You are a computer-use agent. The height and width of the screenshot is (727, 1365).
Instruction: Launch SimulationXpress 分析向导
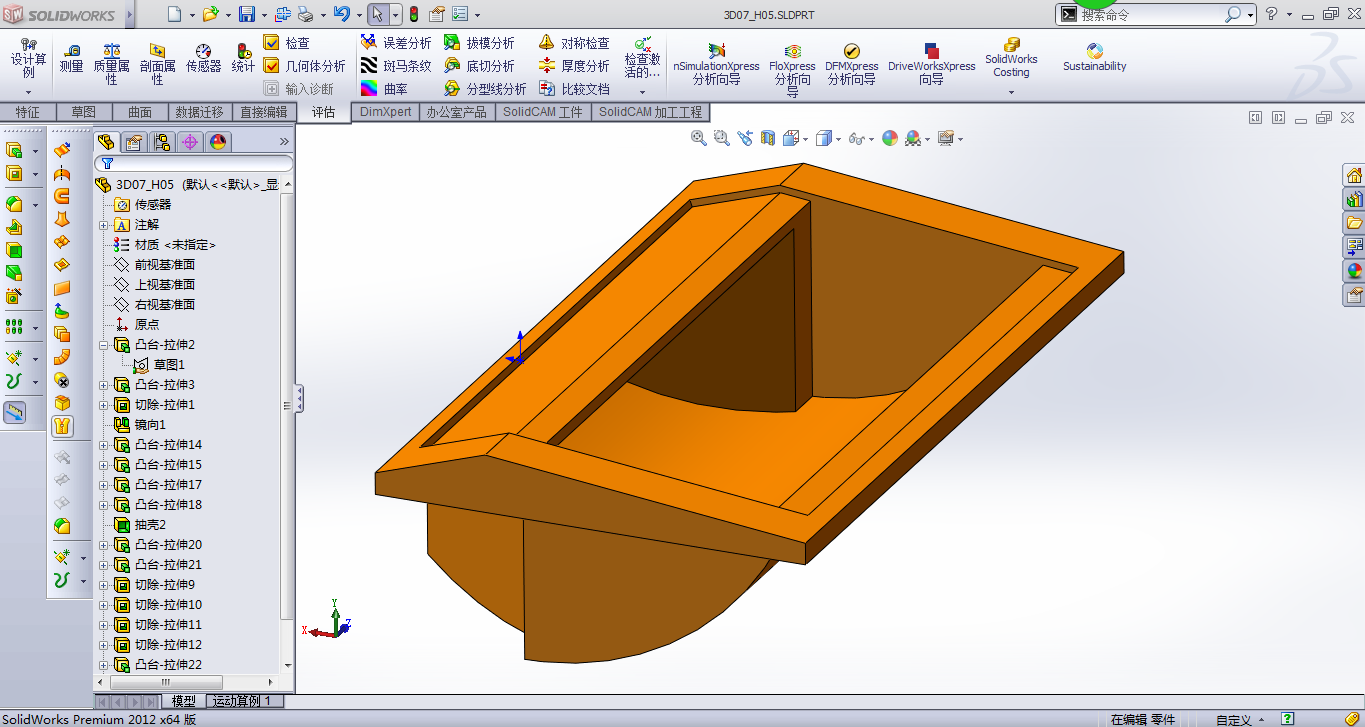click(716, 64)
